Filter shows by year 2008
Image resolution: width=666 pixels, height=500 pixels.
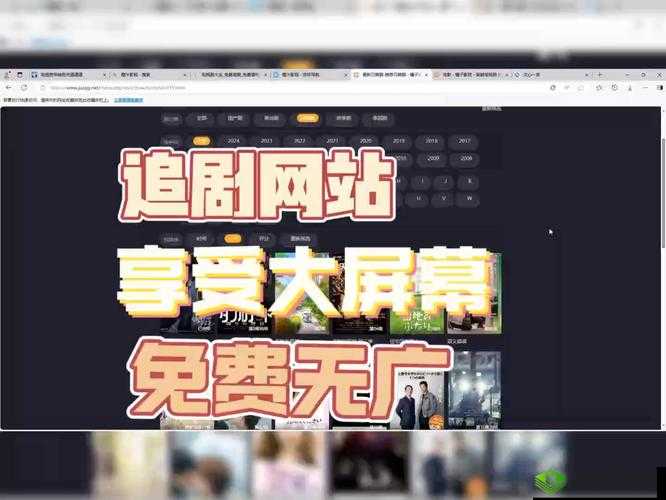click(x=466, y=158)
